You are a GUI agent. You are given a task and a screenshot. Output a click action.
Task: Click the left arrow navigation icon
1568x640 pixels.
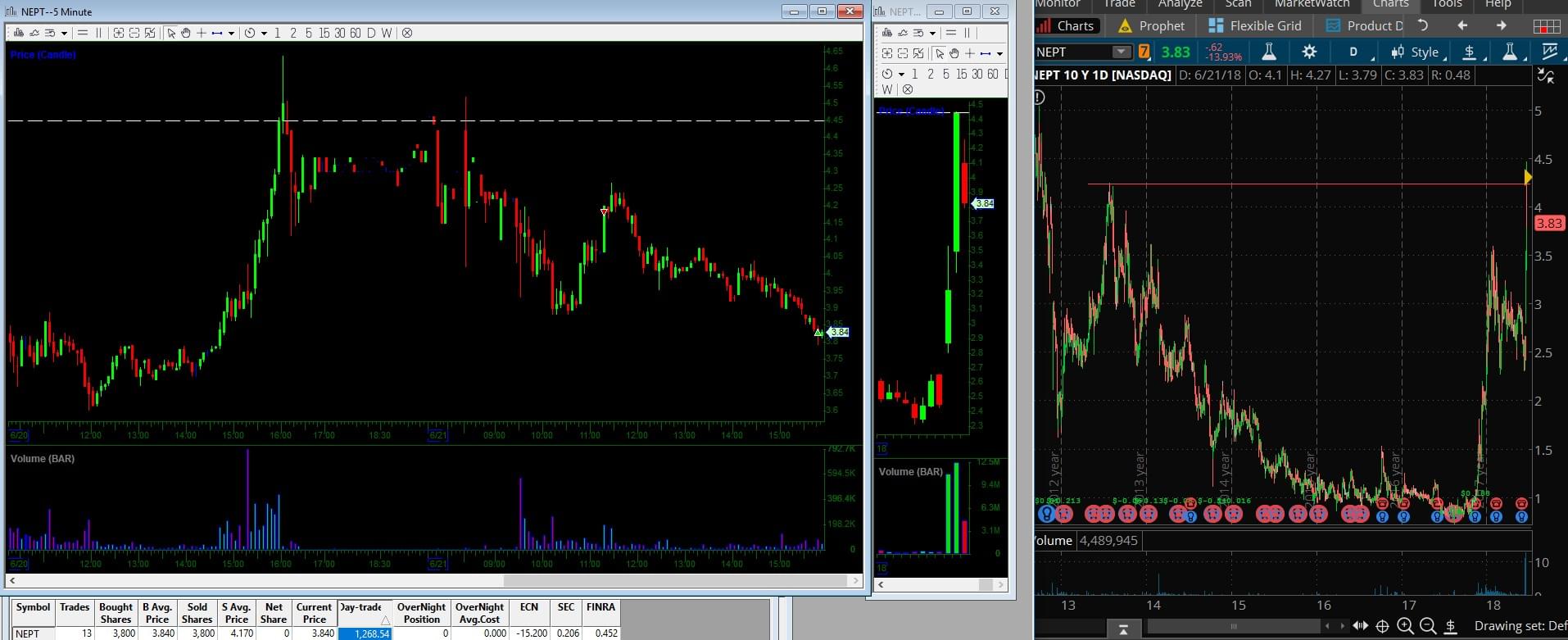(x=1462, y=25)
